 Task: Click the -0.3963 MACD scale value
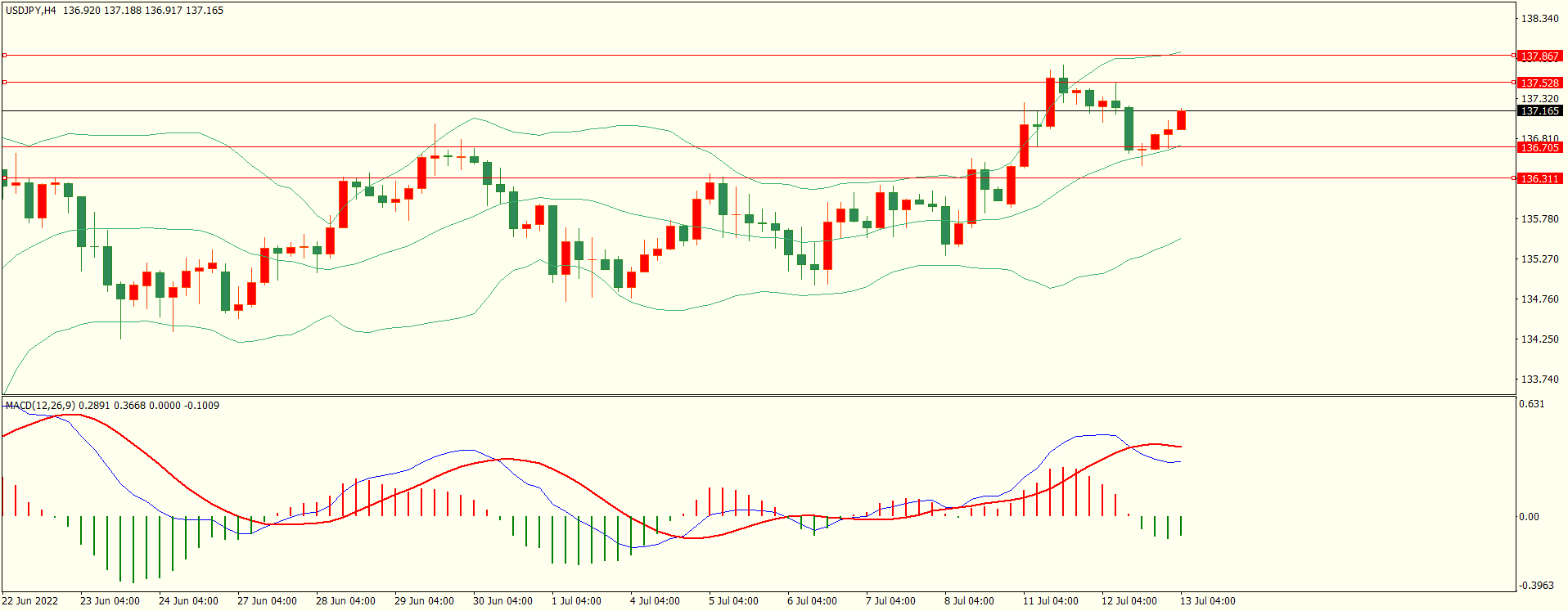[1536, 586]
